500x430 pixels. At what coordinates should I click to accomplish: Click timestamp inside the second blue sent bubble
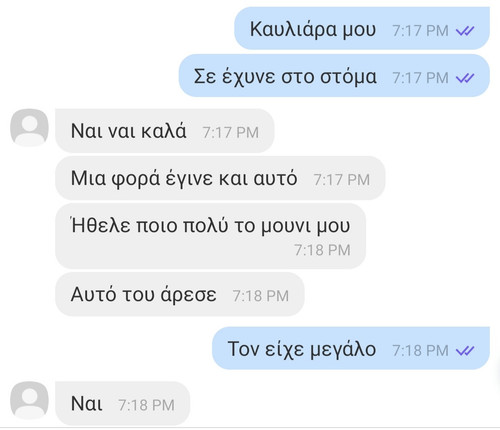coord(420,78)
